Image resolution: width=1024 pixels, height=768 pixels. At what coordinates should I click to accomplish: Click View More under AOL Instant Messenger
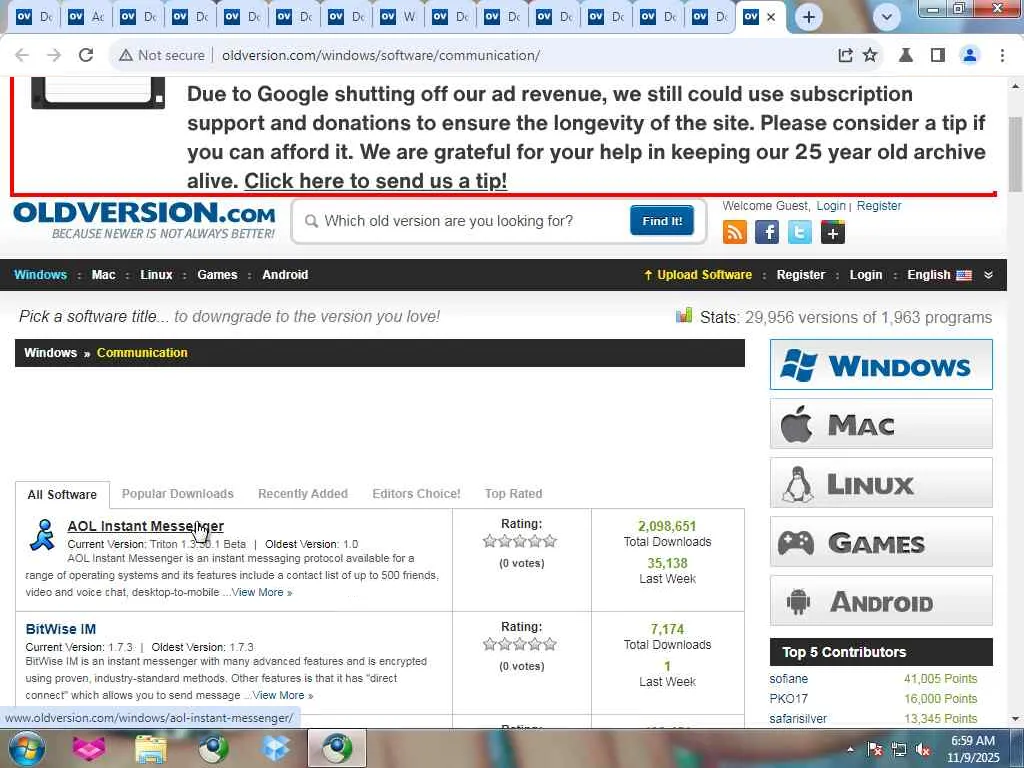262,592
